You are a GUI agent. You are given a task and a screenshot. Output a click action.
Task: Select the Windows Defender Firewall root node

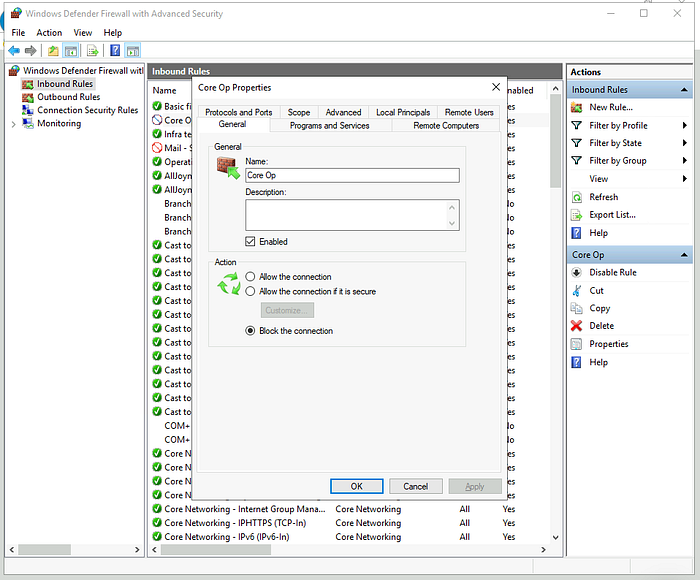click(x=83, y=71)
